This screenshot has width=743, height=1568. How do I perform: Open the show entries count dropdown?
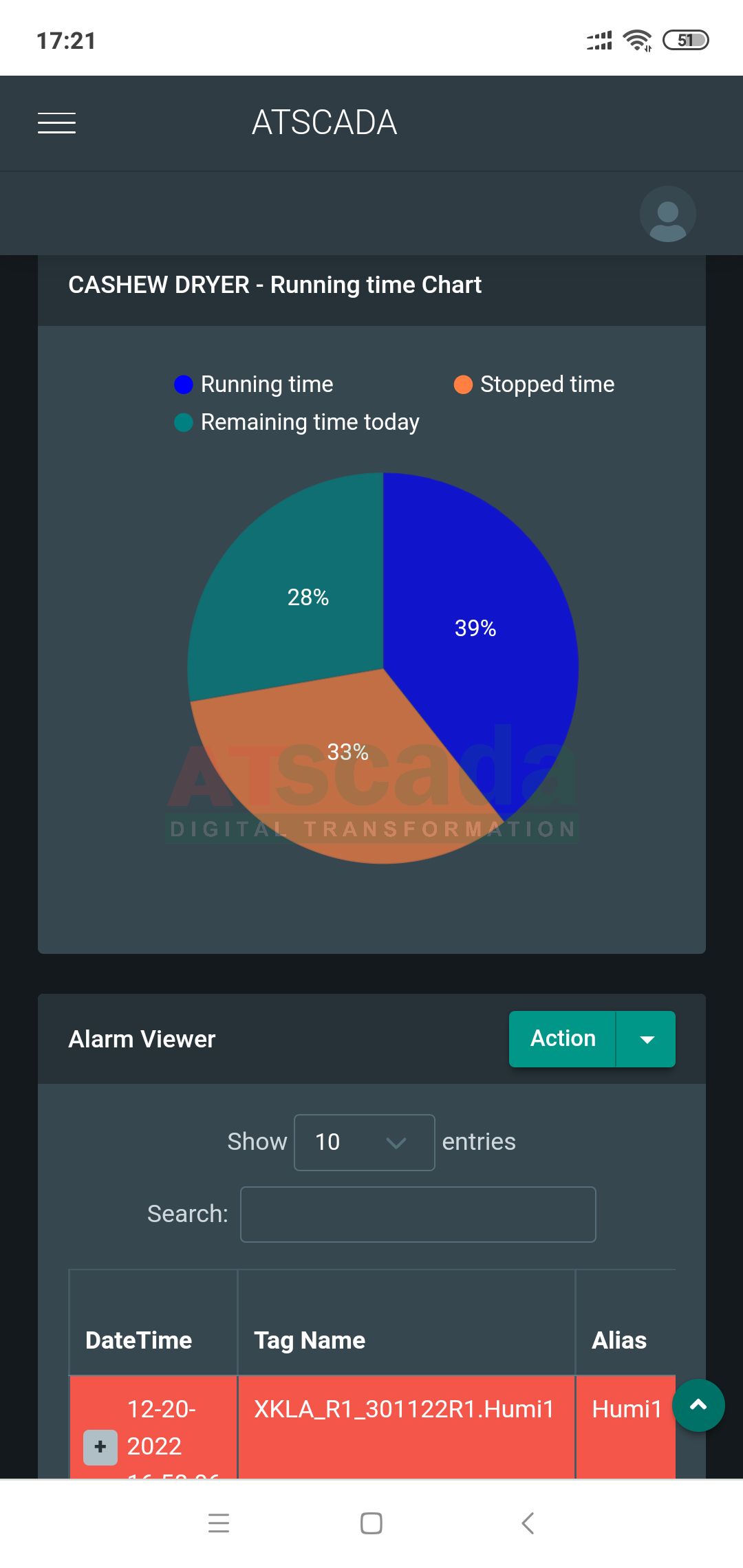pyautogui.click(x=364, y=1142)
